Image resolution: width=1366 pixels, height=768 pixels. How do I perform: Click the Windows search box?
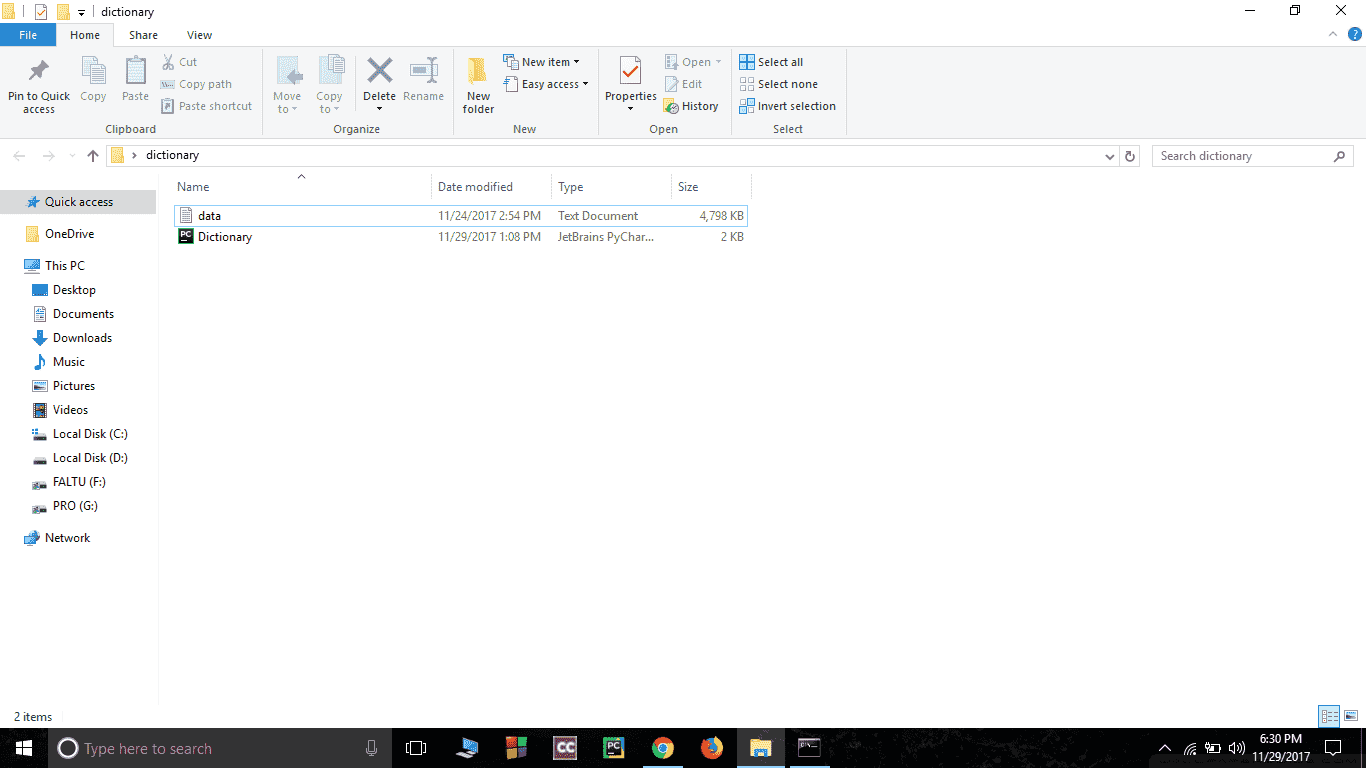coord(218,748)
